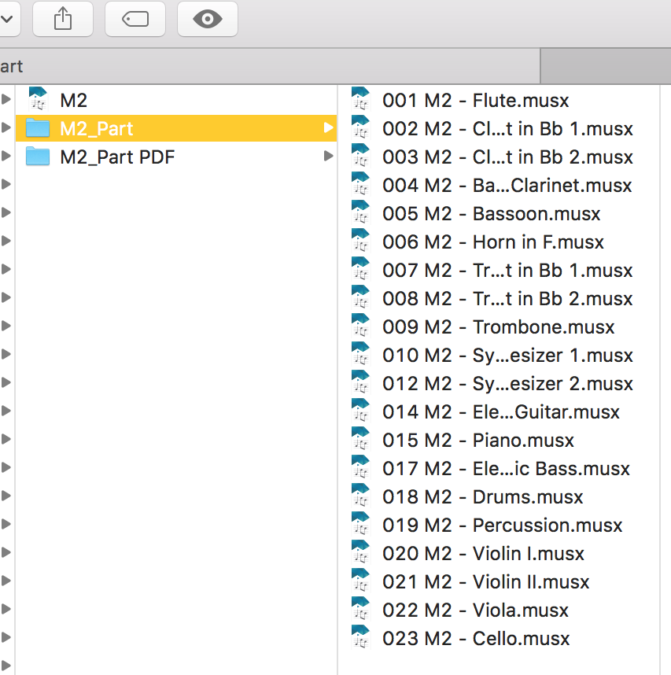This screenshot has width=671, height=675.
Task: Select the M2_Part folder
Action: pyautogui.click(x=176, y=128)
